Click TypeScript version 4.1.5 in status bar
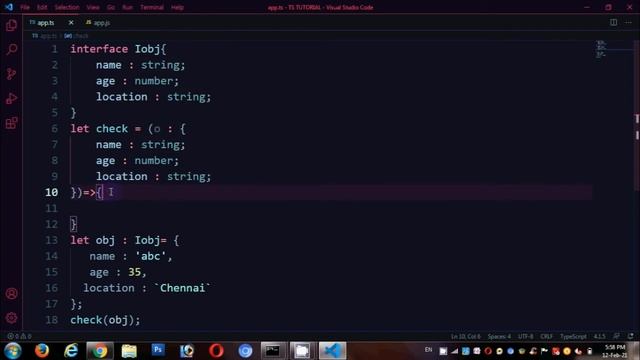This screenshot has height=360, width=640. (600, 336)
